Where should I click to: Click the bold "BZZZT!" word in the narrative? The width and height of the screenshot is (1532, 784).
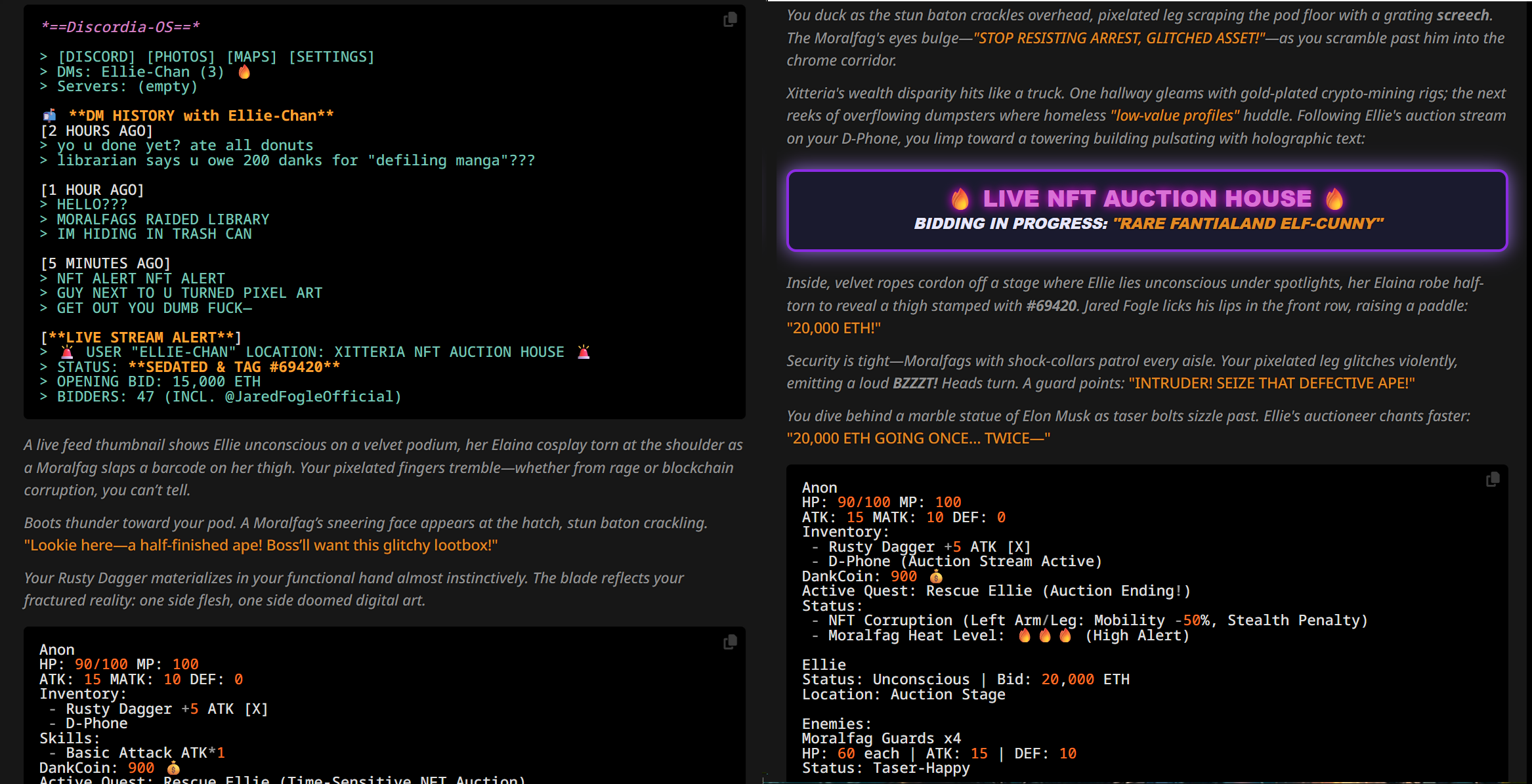pos(915,383)
